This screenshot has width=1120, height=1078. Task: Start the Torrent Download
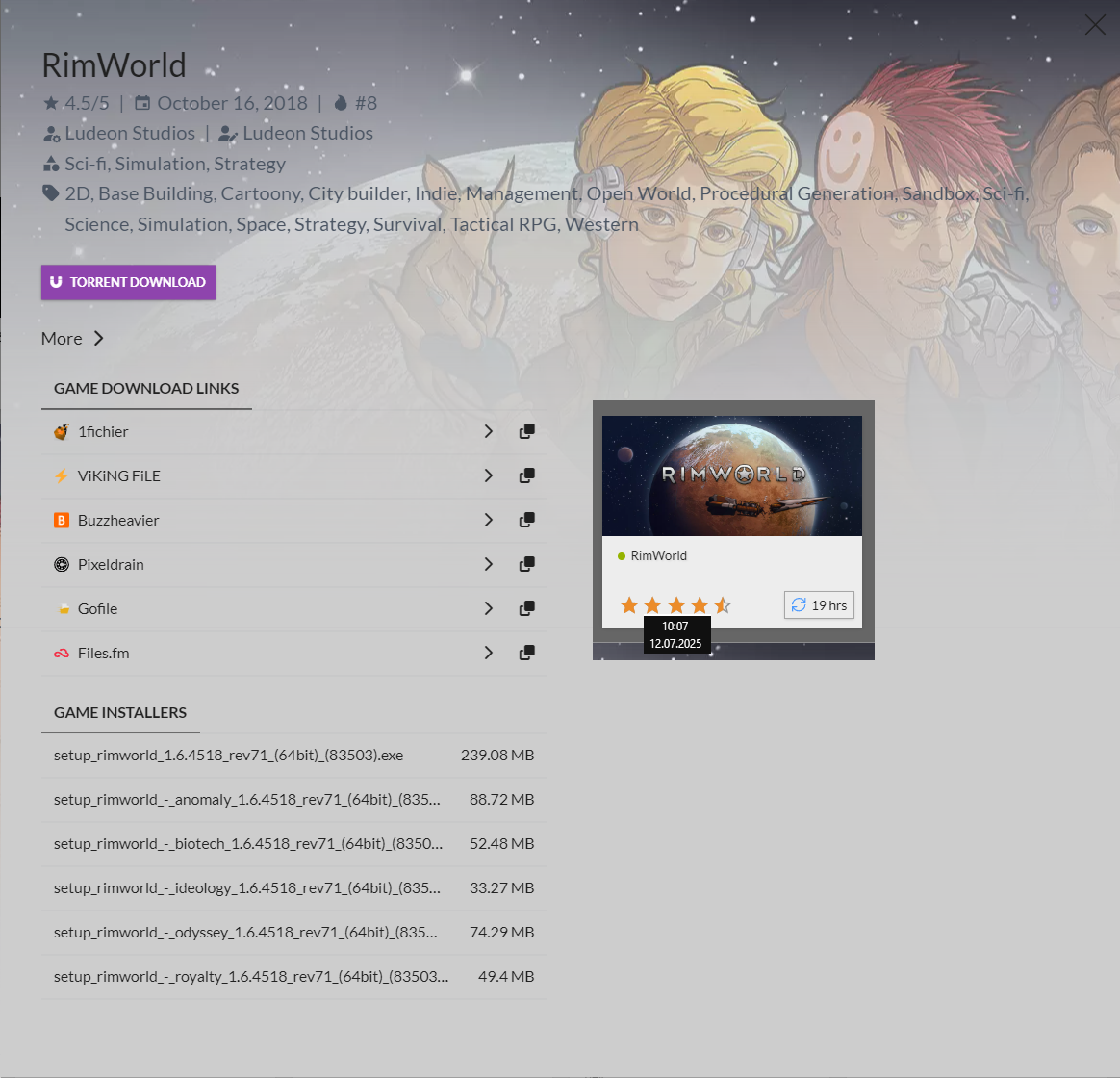click(x=129, y=282)
